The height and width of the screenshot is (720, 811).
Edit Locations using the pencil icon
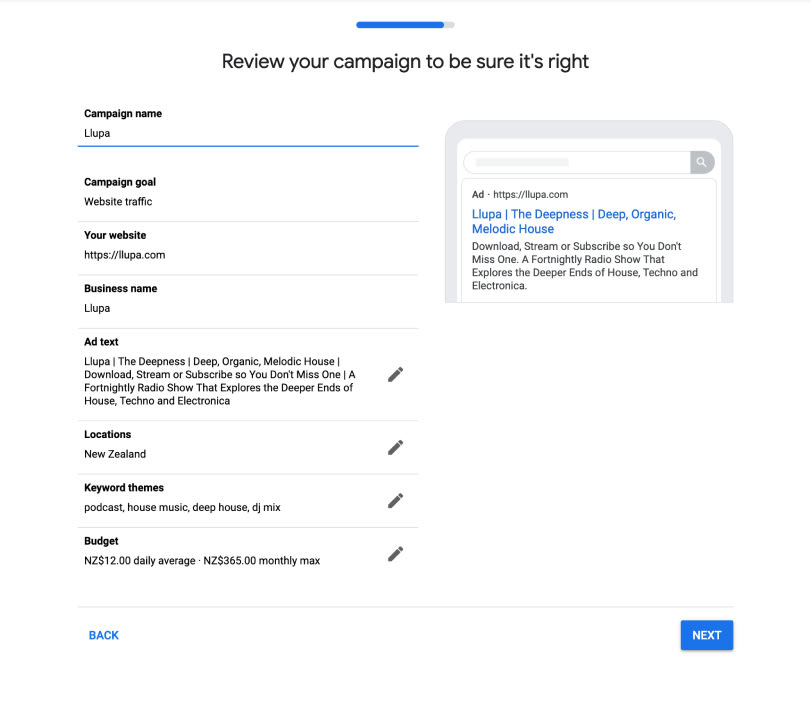[396, 447]
